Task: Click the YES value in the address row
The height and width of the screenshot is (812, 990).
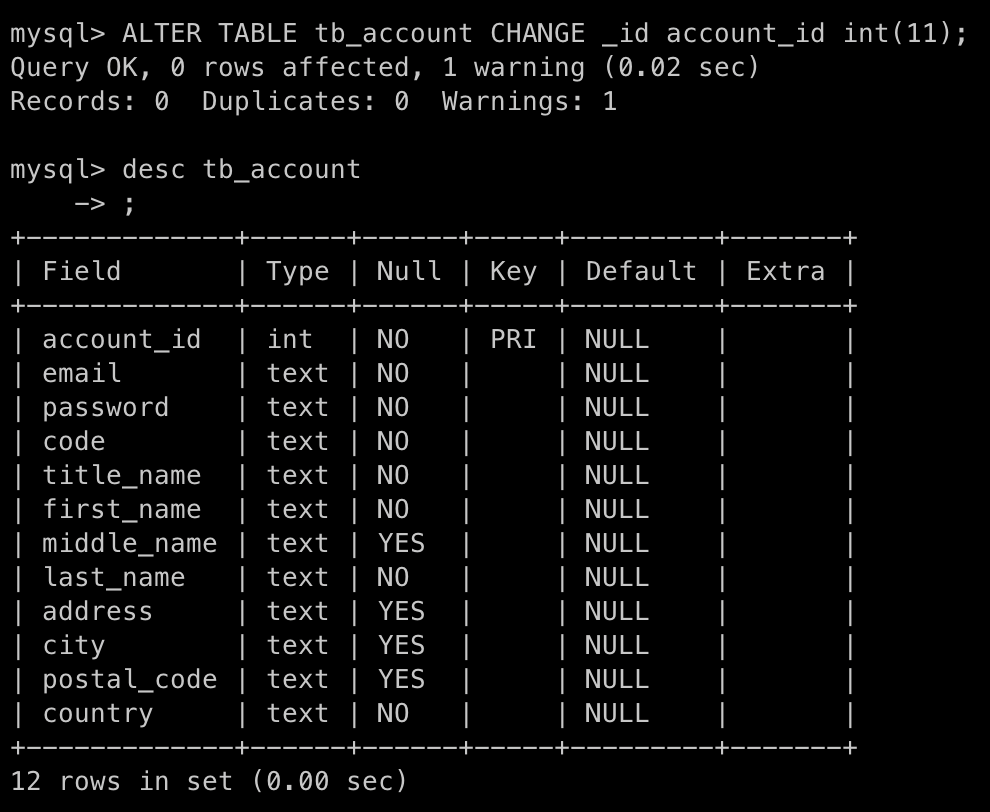Action: tap(401, 612)
